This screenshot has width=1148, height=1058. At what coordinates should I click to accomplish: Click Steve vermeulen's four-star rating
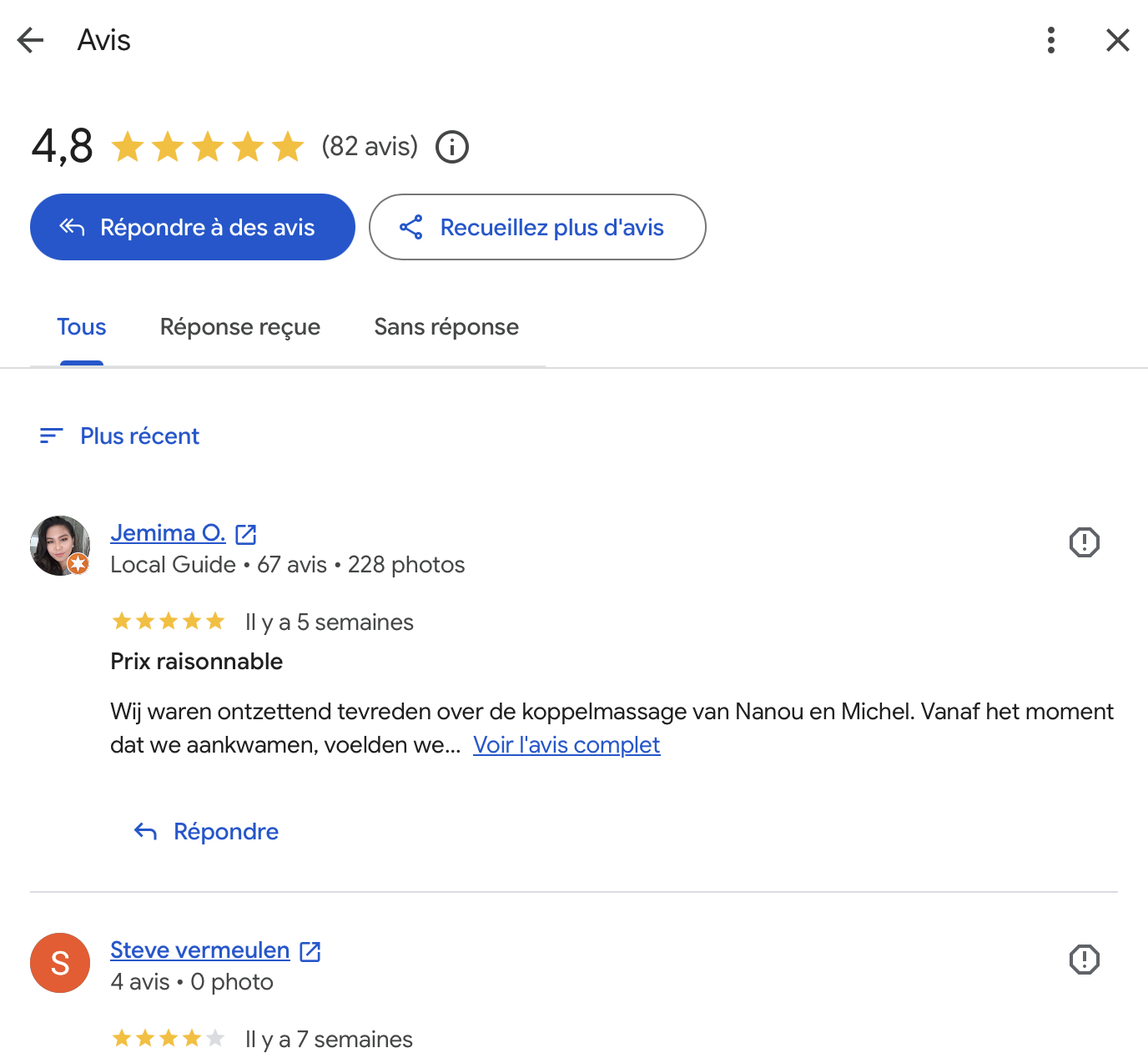point(169,1038)
